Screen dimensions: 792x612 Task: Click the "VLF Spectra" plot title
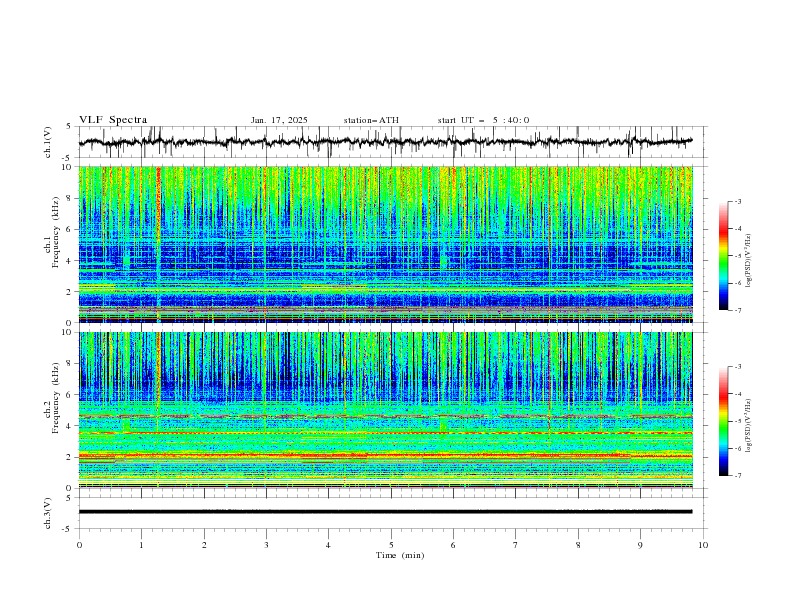(113, 120)
